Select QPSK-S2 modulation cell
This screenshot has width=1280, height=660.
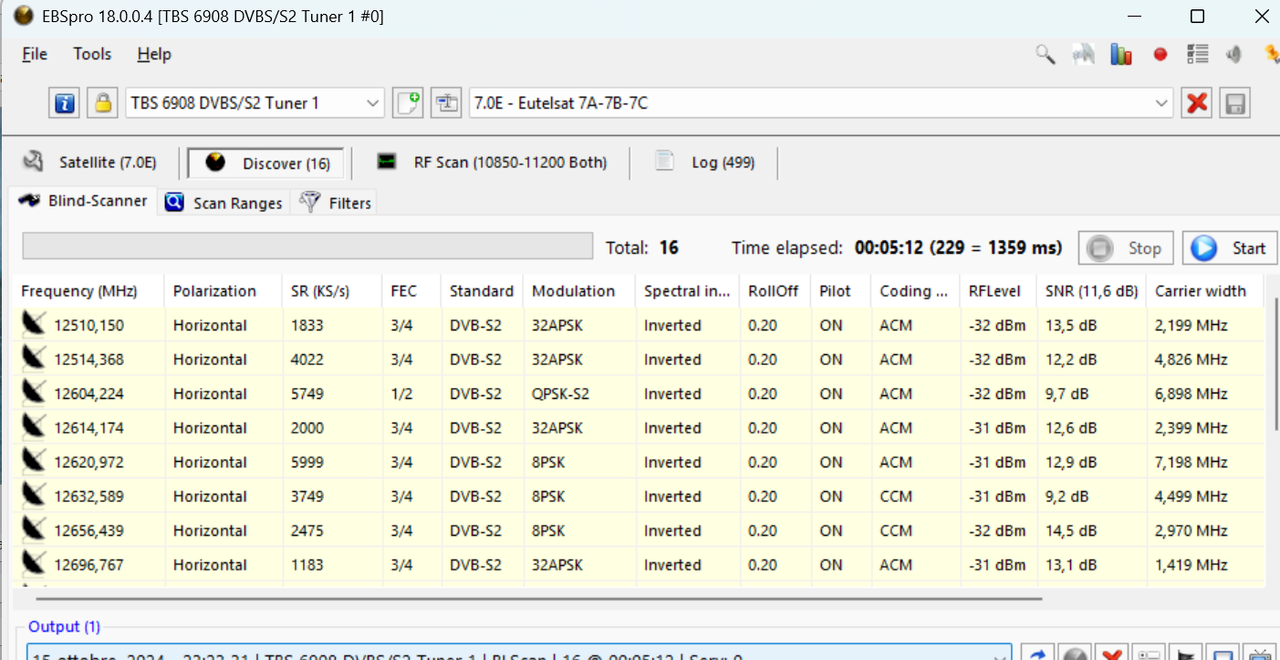pyautogui.click(x=561, y=394)
